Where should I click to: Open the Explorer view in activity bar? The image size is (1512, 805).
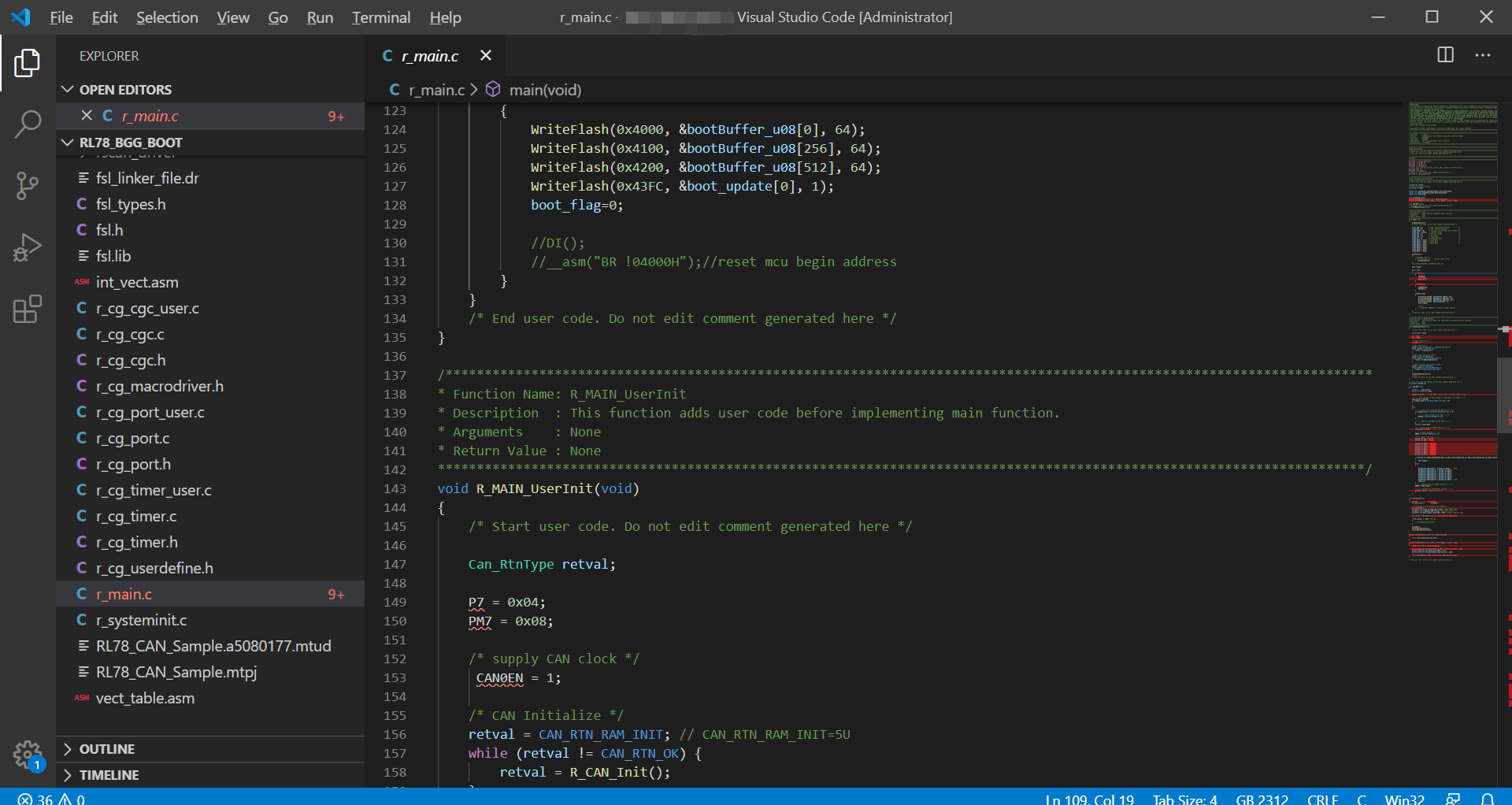tap(28, 63)
